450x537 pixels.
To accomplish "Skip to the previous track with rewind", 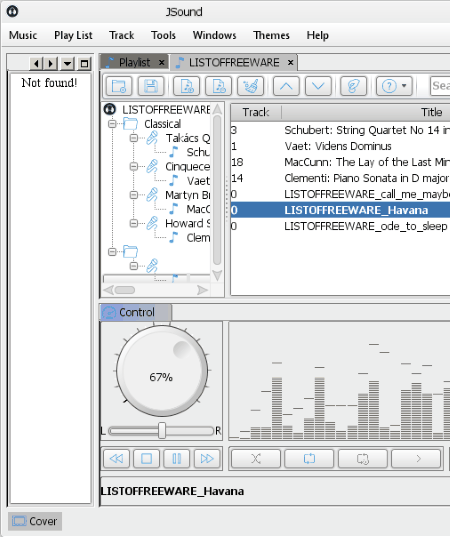I will point(116,458).
